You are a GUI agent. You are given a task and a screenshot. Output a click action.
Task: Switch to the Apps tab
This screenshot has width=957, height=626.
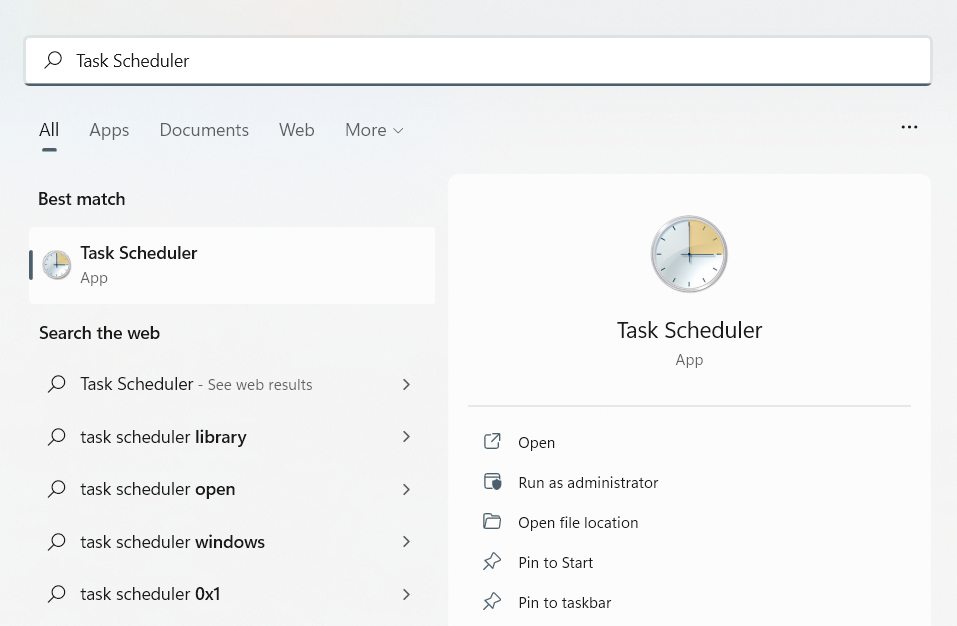109,131
